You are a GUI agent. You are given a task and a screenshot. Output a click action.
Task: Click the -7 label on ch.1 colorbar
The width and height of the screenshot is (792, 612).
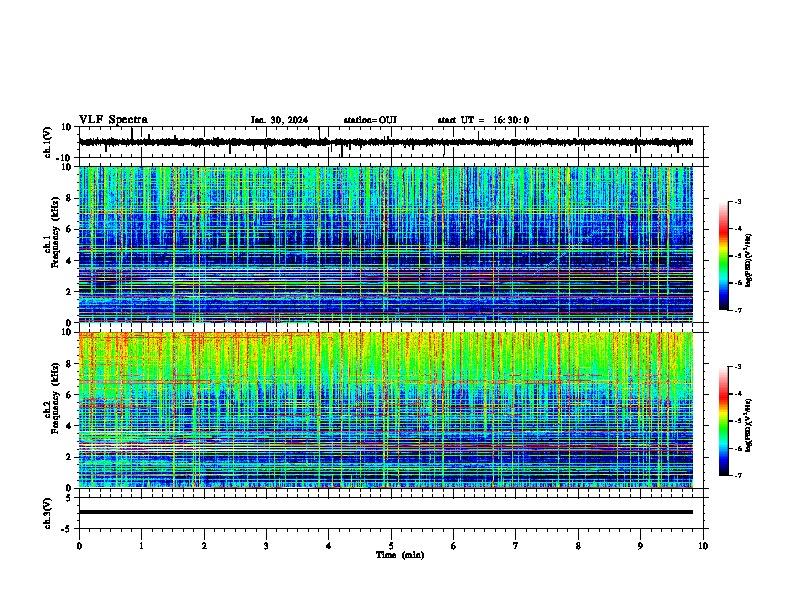[737, 310]
